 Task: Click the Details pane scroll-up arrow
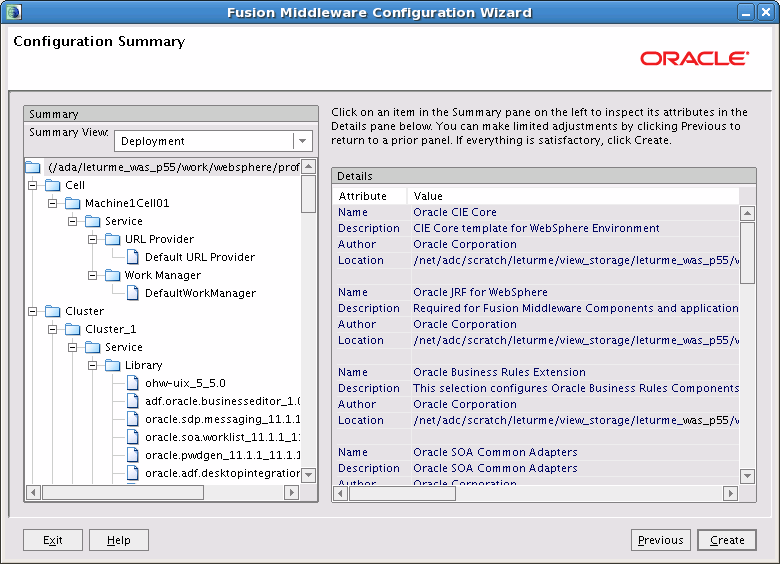(747, 213)
